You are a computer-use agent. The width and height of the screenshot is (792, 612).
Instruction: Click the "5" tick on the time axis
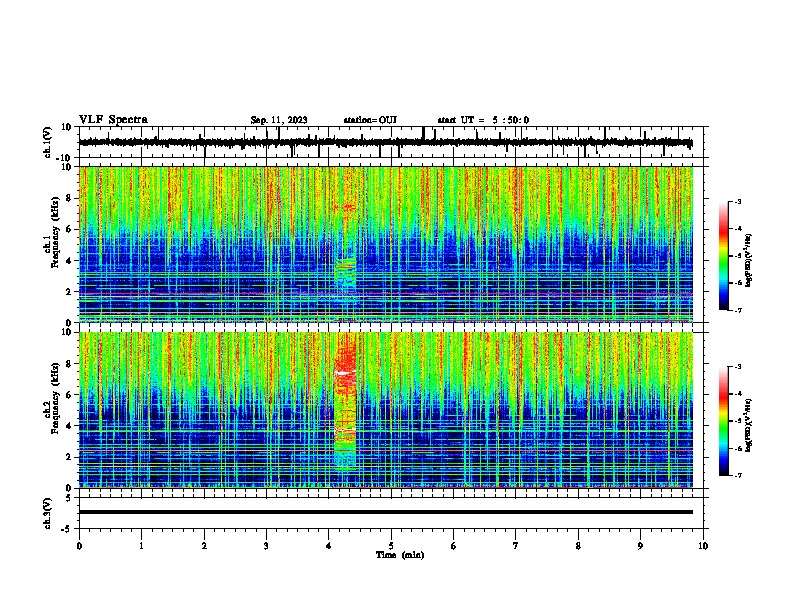pyautogui.click(x=391, y=546)
